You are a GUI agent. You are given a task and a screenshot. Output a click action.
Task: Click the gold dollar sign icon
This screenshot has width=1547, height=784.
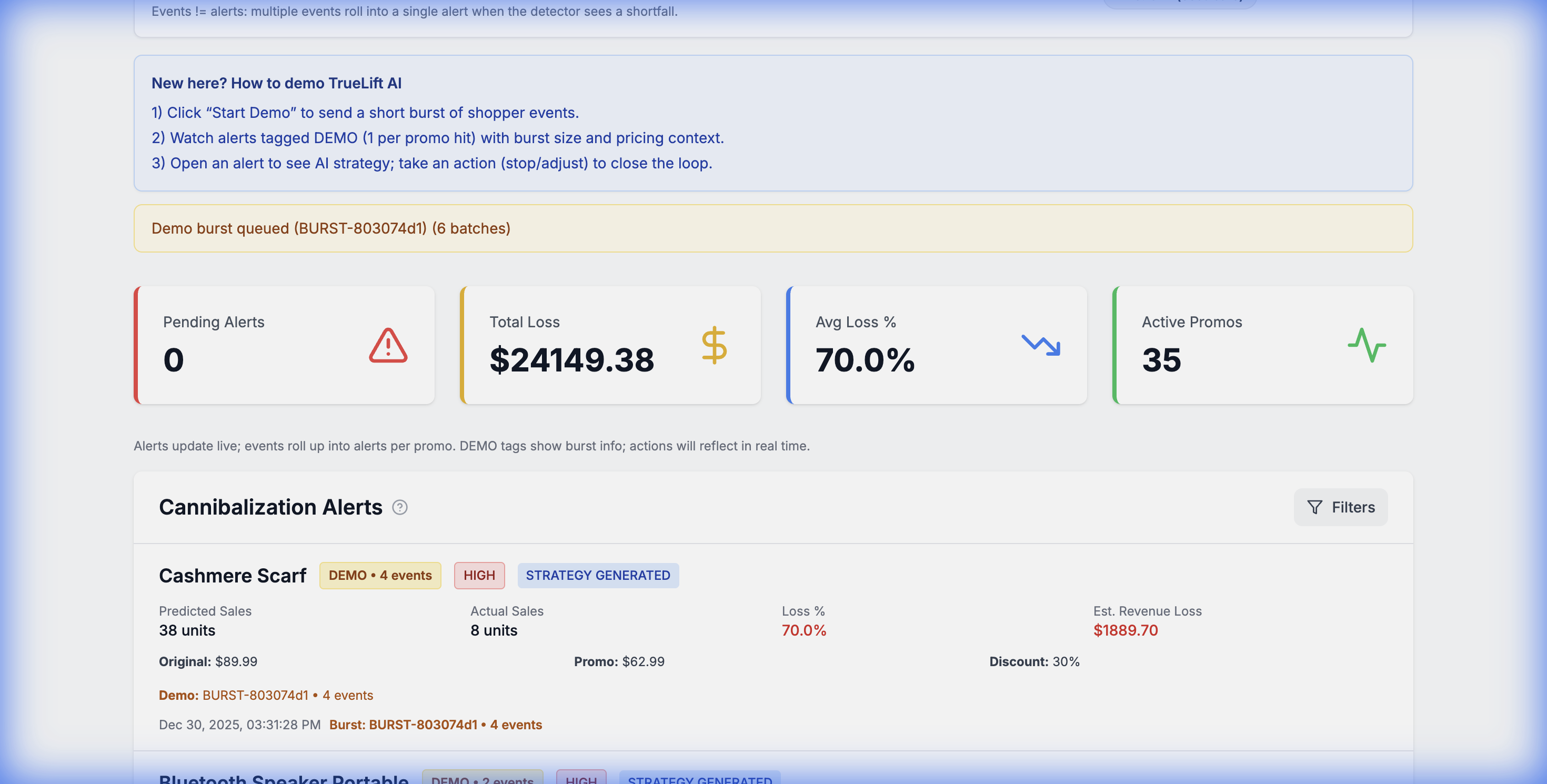(714, 345)
